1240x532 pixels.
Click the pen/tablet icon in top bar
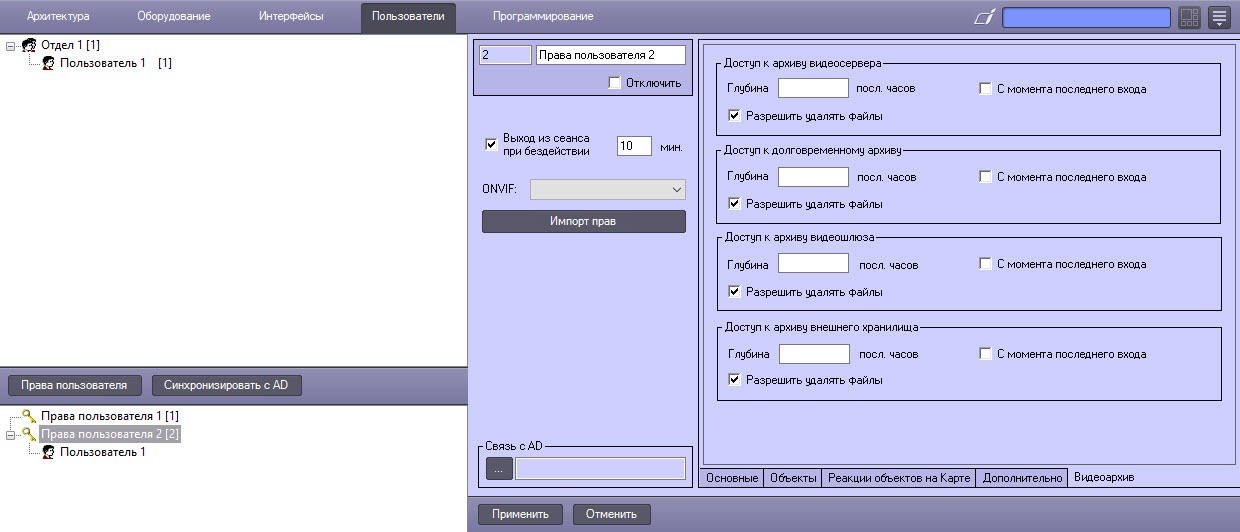tap(985, 17)
